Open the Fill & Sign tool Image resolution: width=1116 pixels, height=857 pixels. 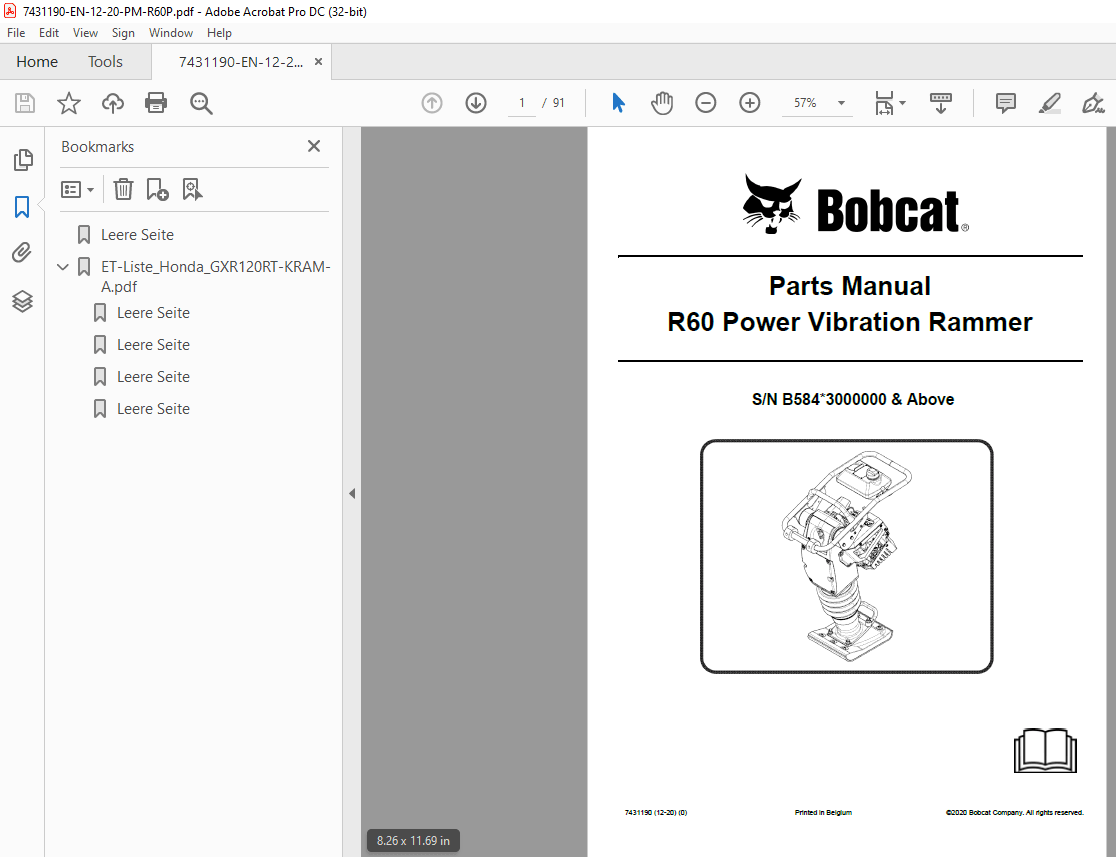click(1092, 102)
